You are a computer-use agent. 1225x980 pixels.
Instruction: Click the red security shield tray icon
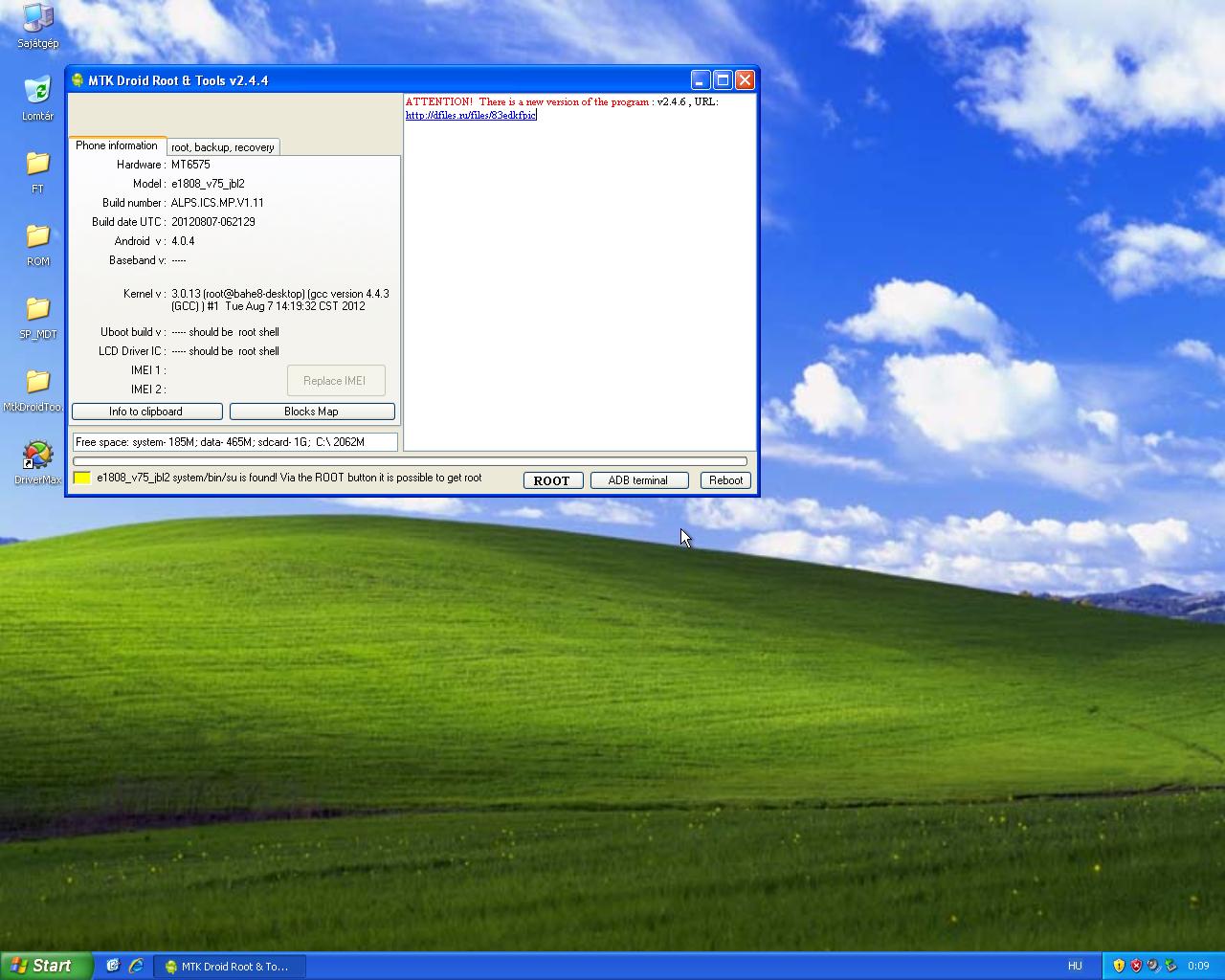1136,966
